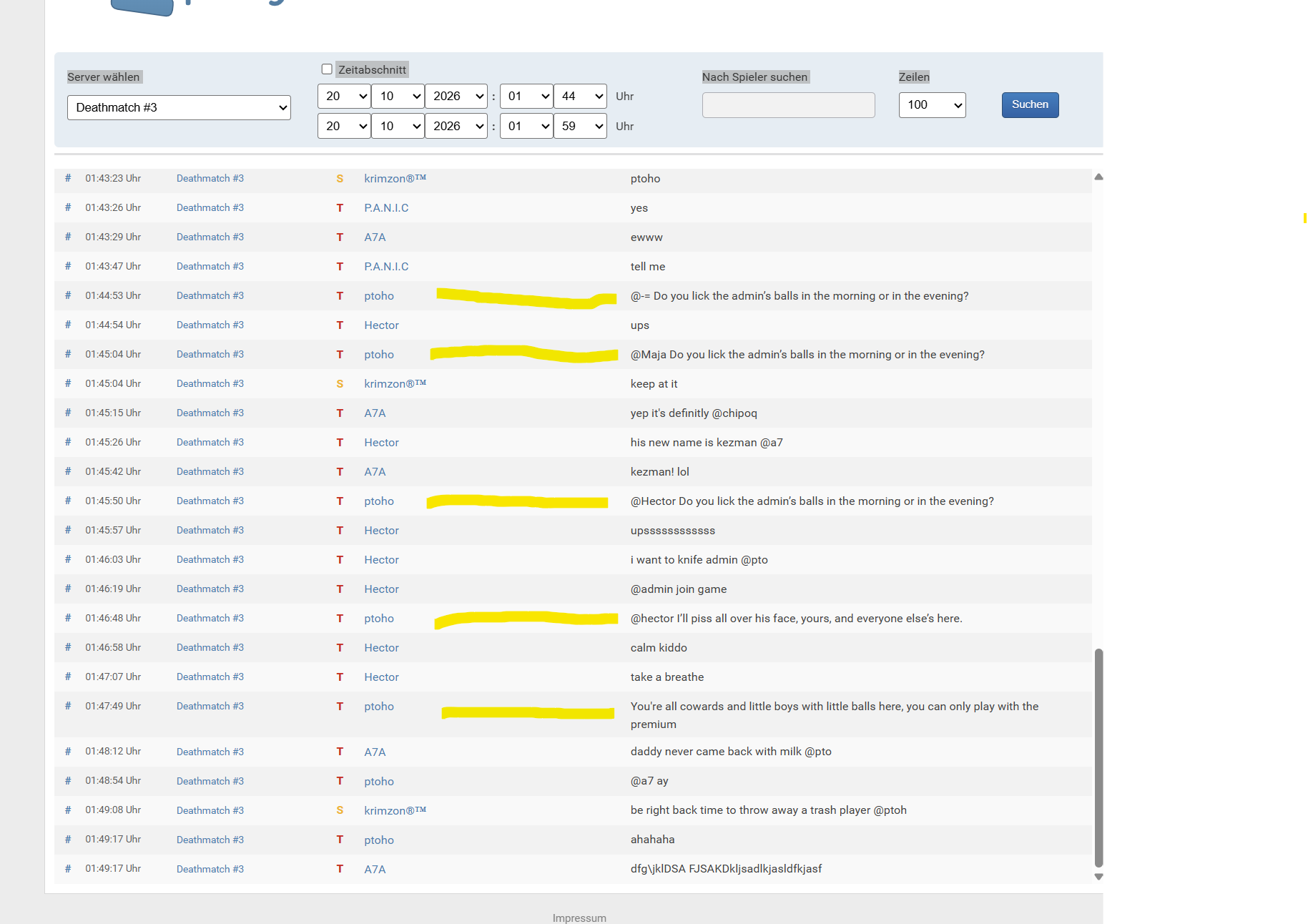Click the Suchen button
Image resolution: width=1308 pixels, height=924 pixels.
coord(1030,105)
